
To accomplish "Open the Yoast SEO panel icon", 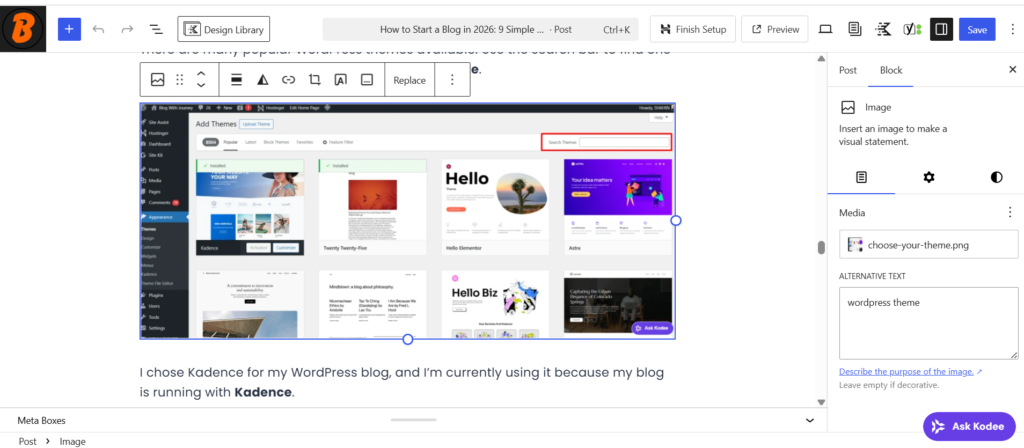I will (x=912, y=29).
